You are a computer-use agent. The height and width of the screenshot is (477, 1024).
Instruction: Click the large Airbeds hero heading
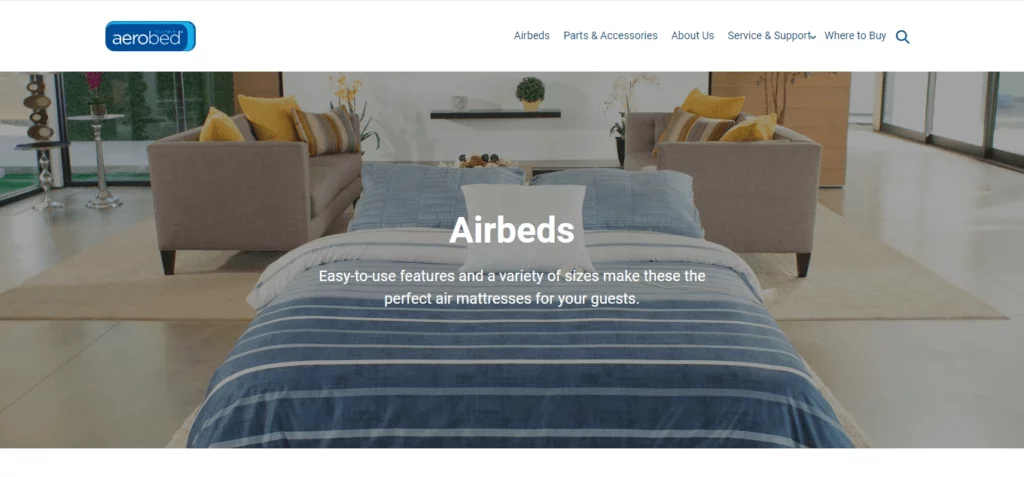point(512,230)
